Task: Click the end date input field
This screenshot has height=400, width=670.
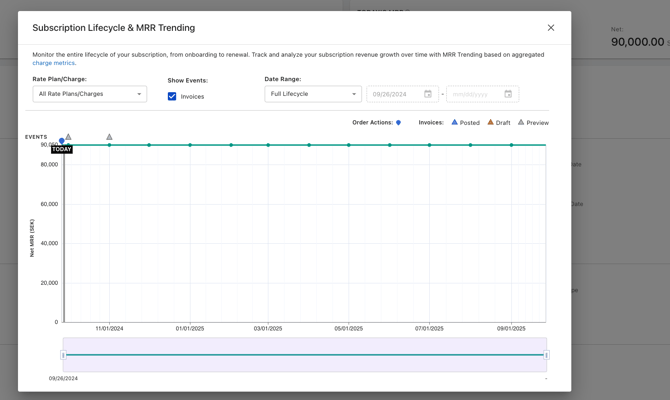Action: point(472,94)
